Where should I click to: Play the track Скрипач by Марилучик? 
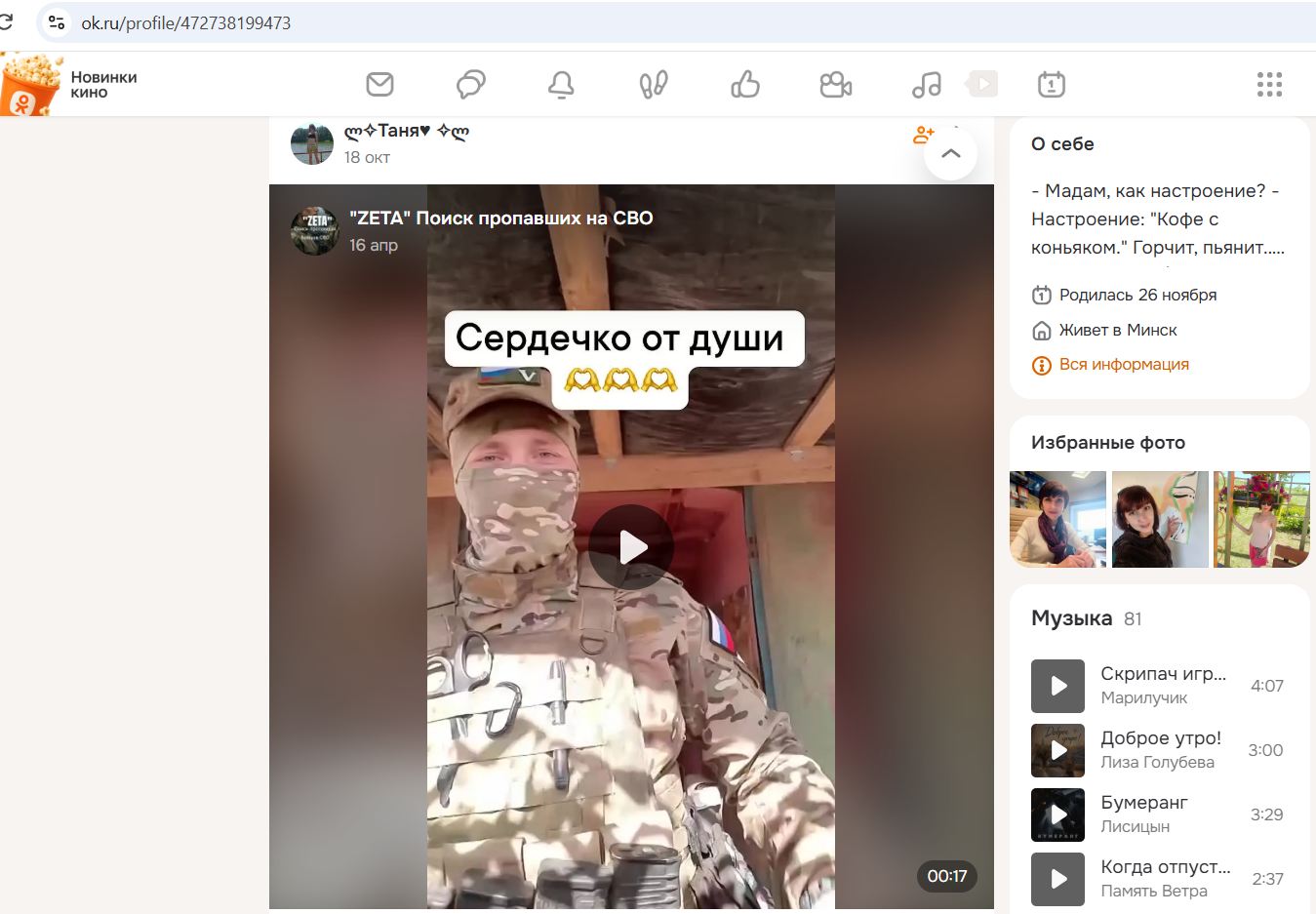point(1057,686)
